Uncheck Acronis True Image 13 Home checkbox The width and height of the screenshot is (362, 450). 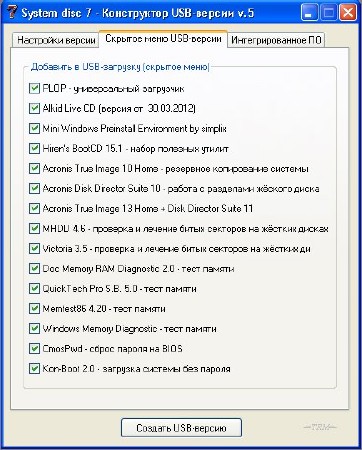click(x=34, y=208)
